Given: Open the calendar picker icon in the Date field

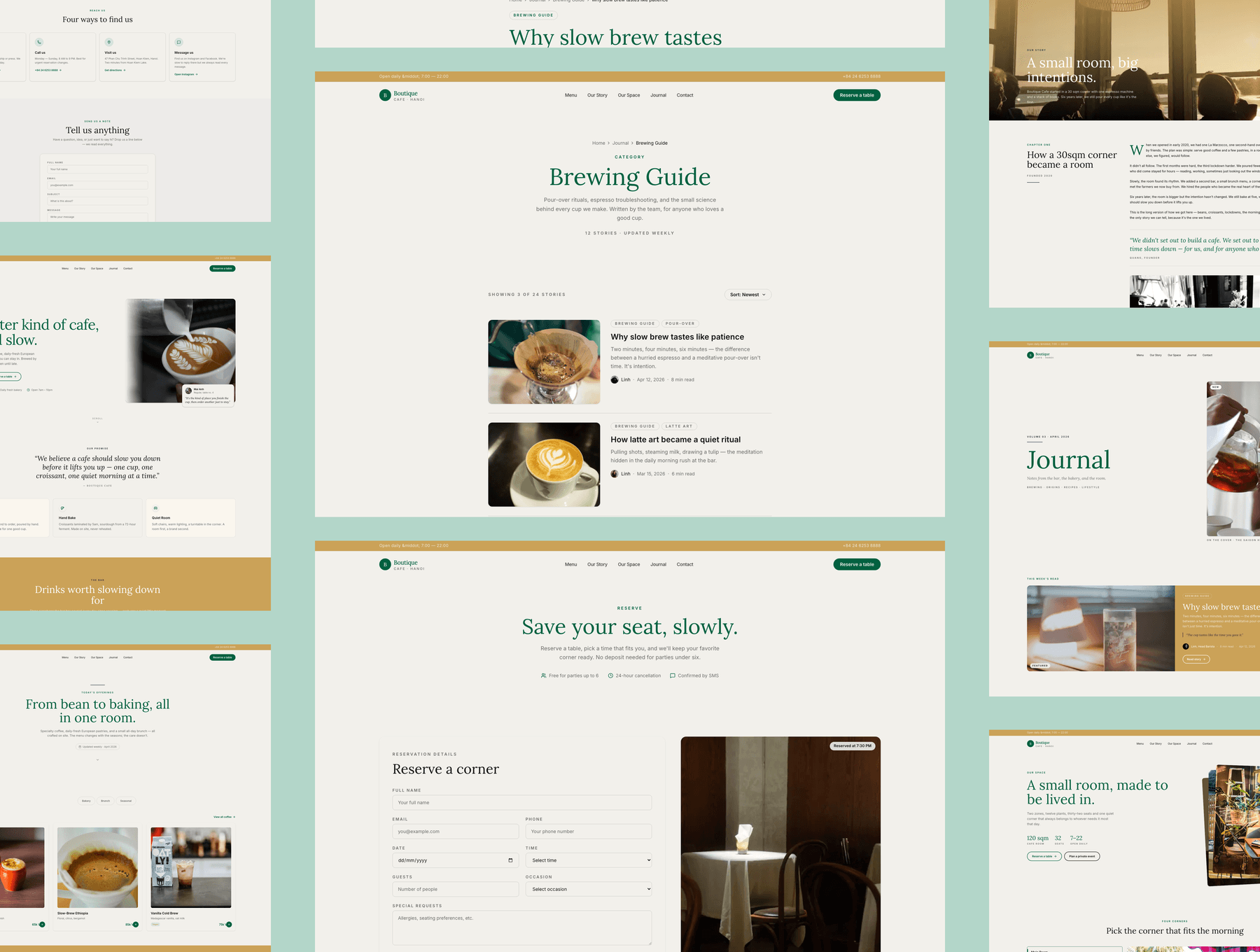Looking at the screenshot, I should click(510, 860).
